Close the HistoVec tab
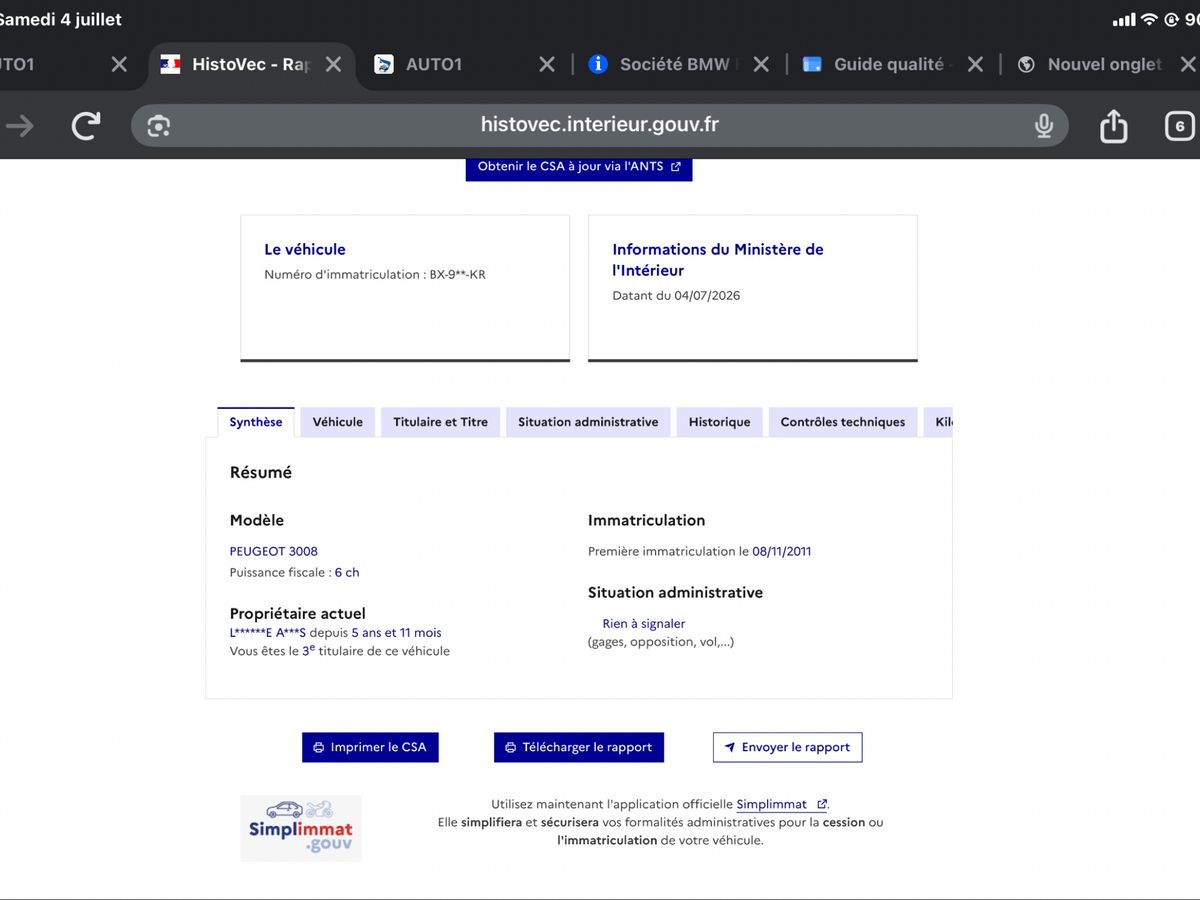Screen dimensions: 1200x900 point(333,64)
